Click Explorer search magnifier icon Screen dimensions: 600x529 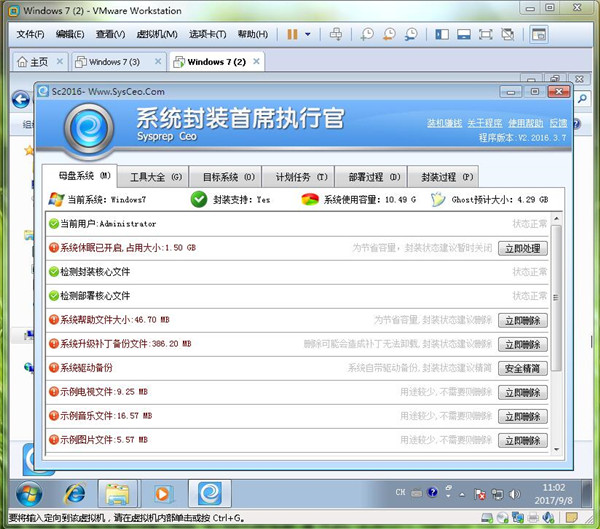click(582, 99)
